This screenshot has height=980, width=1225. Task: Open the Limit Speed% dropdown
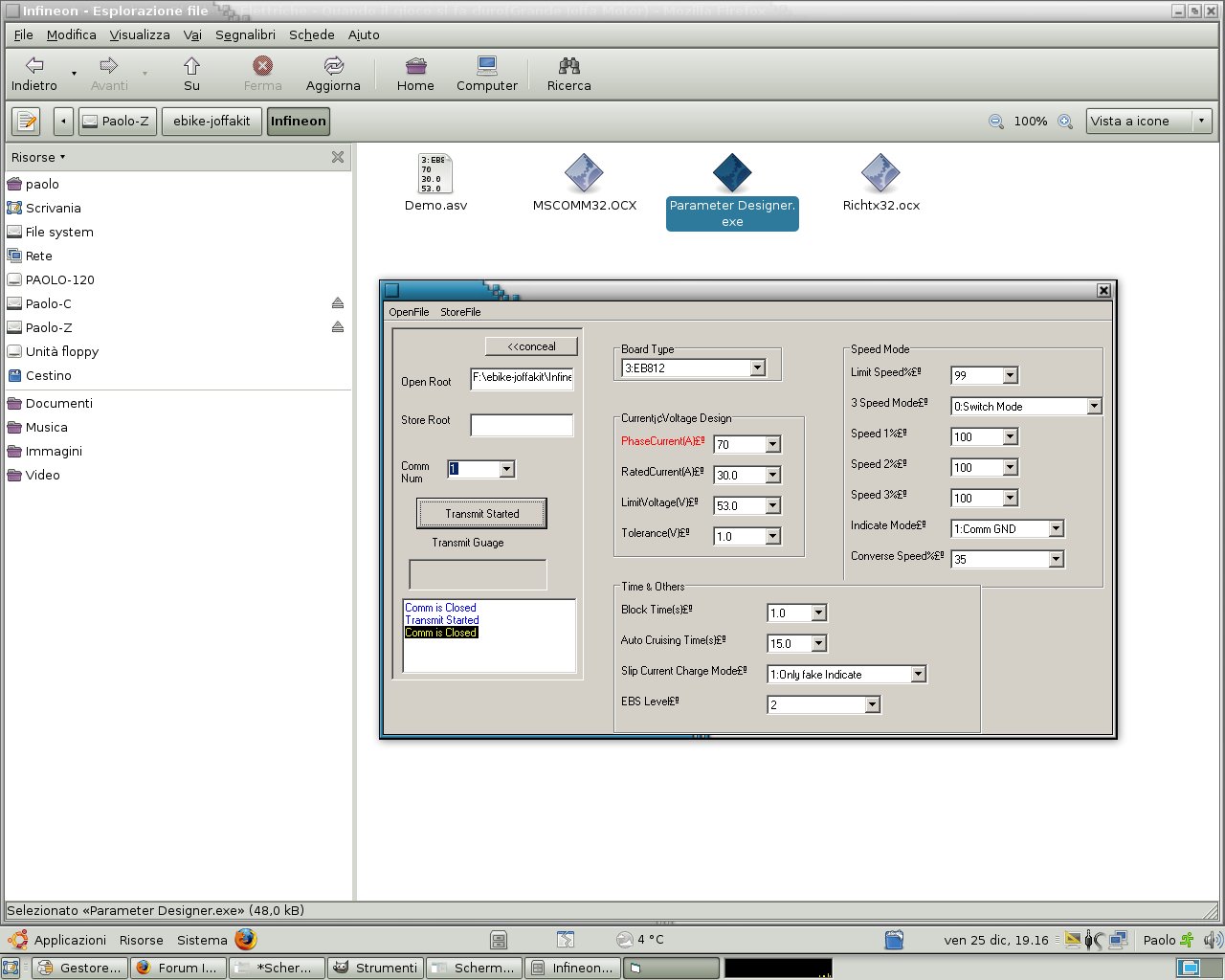click(1011, 375)
